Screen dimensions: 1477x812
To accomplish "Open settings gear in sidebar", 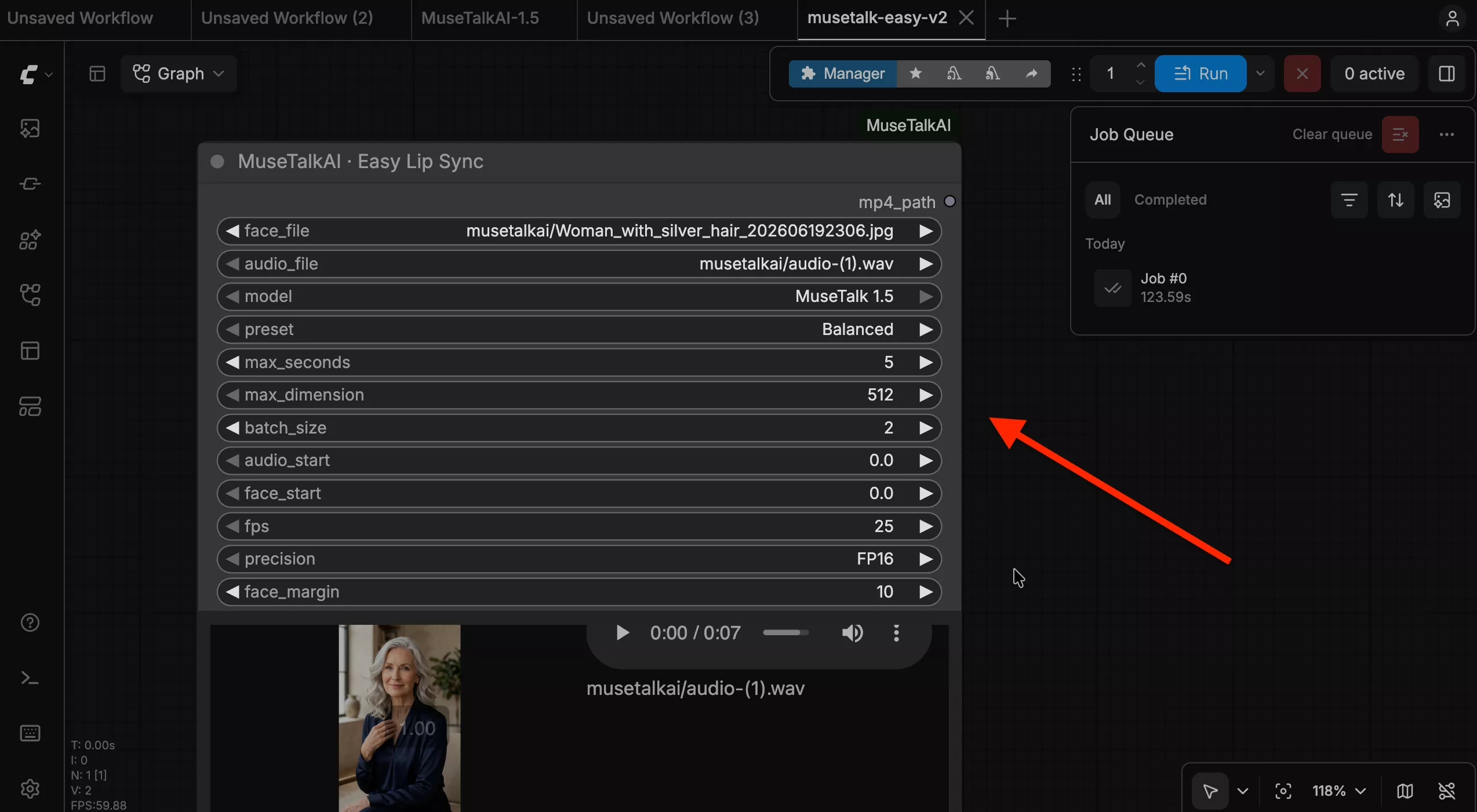I will coord(30,789).
